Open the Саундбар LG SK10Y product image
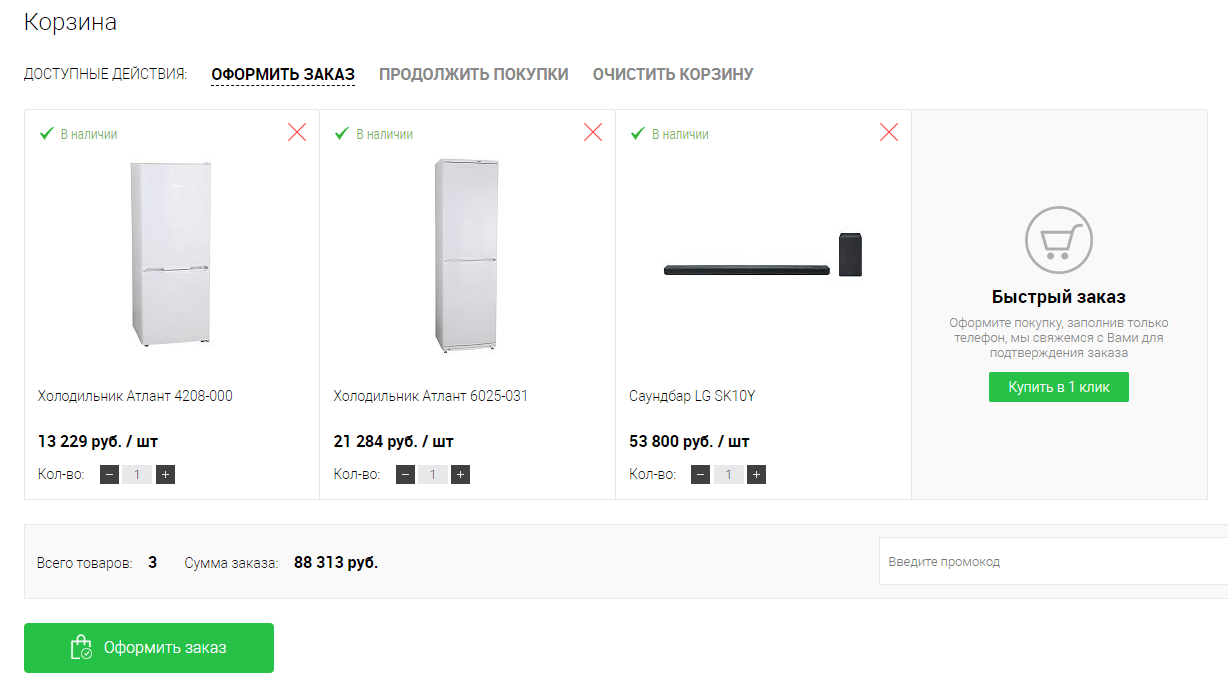The width and height of the screenshot is (1228, 690). [x=764, y=257]
